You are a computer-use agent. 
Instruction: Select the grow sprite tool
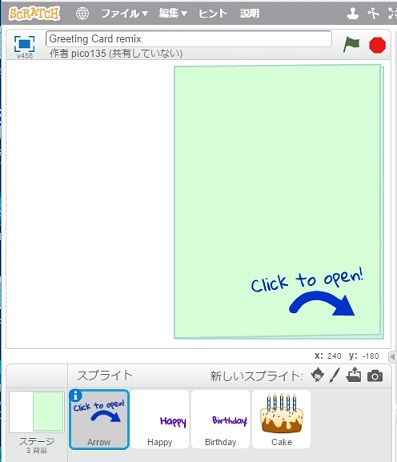pos(392,14)
